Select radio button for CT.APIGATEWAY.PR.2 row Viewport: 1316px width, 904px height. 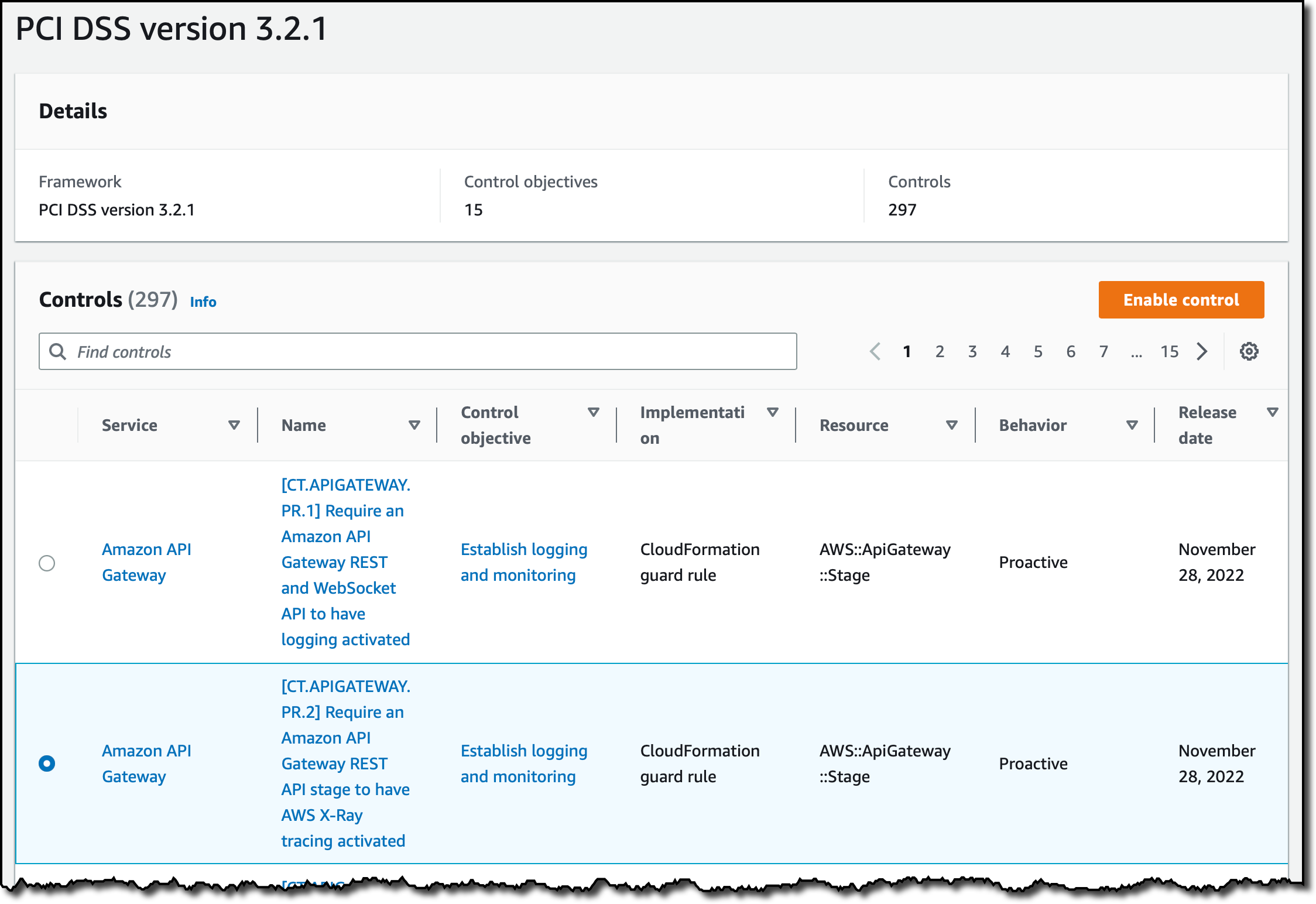(47, 763)
